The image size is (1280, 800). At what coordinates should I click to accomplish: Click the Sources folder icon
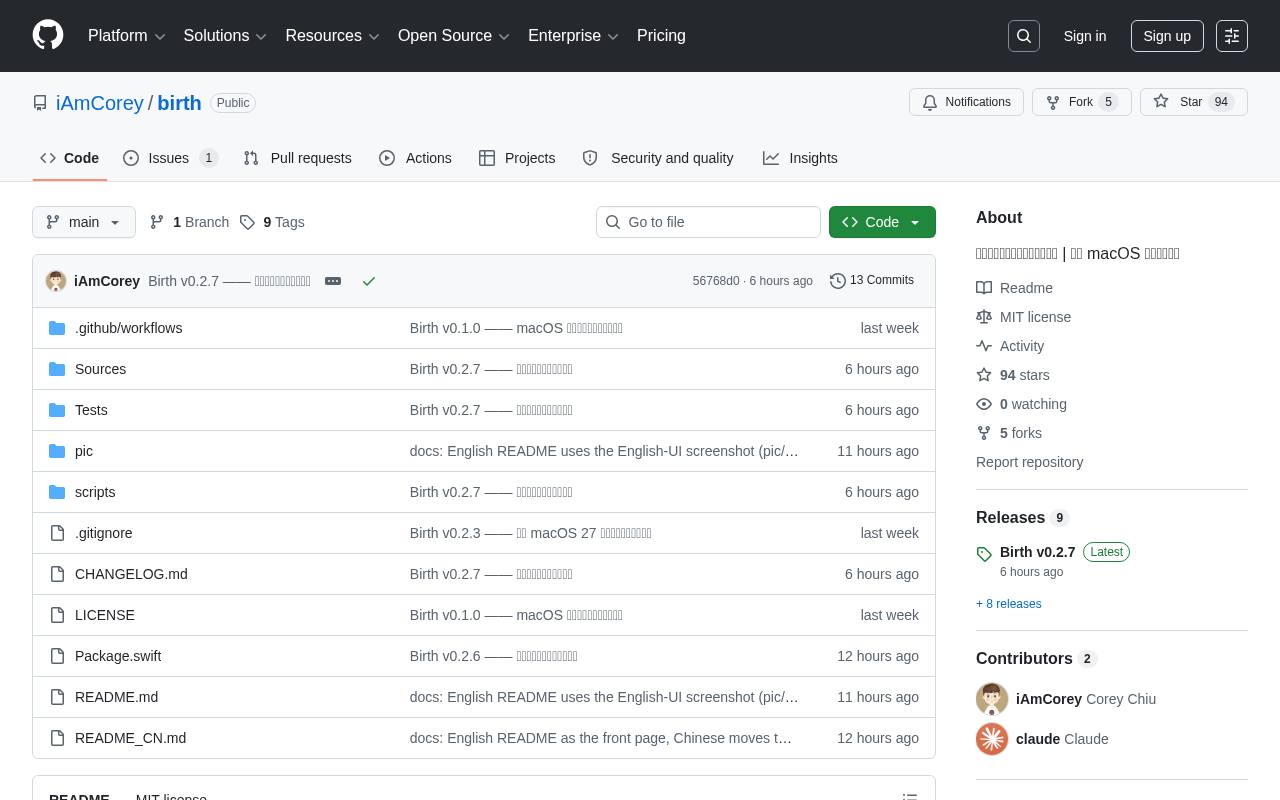click(x=57, y=369)
